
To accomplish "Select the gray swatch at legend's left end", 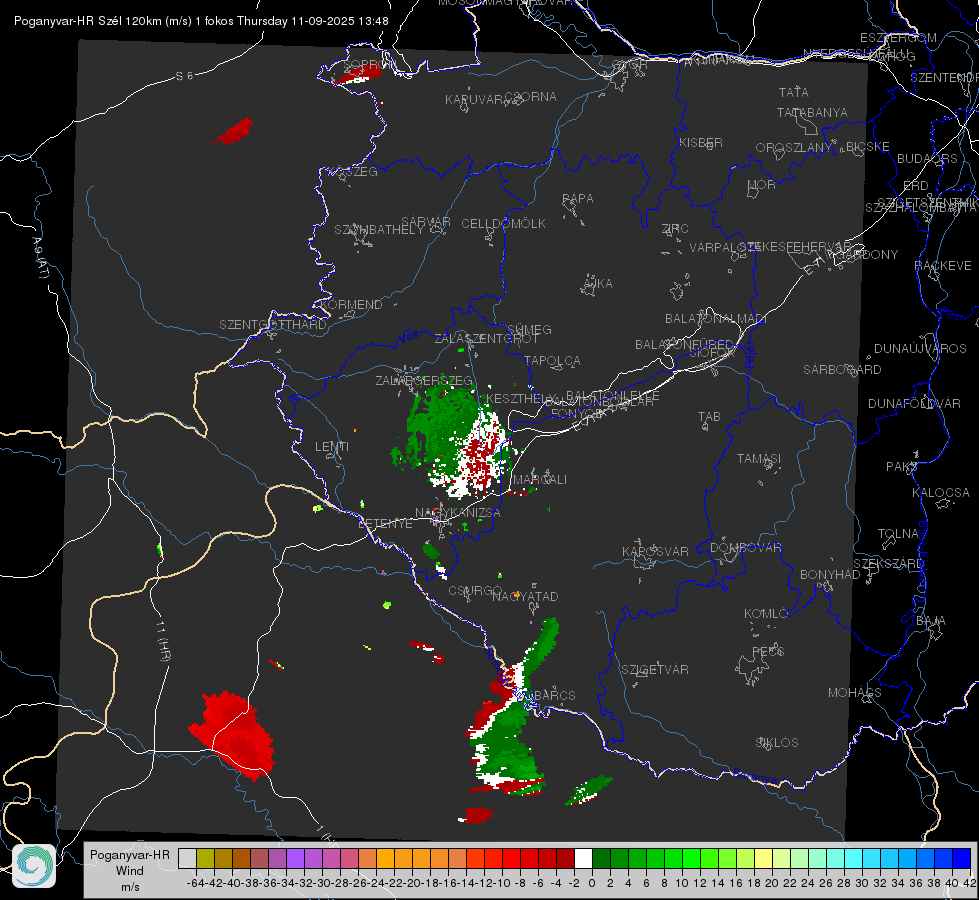I will 187,858.
